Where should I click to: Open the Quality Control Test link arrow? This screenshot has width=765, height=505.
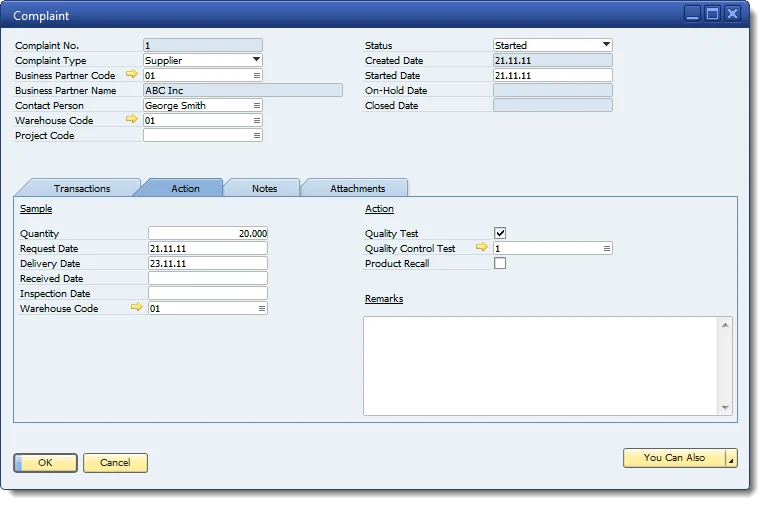tap(482, 247)
